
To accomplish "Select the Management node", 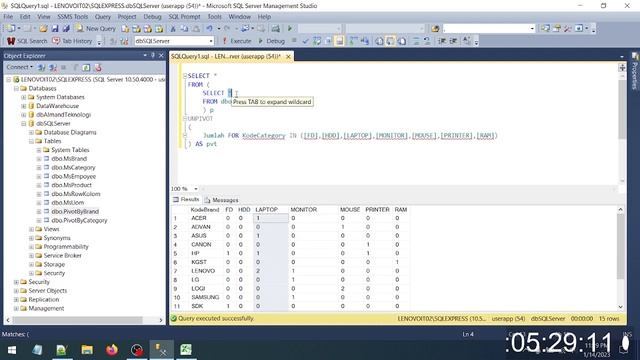I will point(46,308).
